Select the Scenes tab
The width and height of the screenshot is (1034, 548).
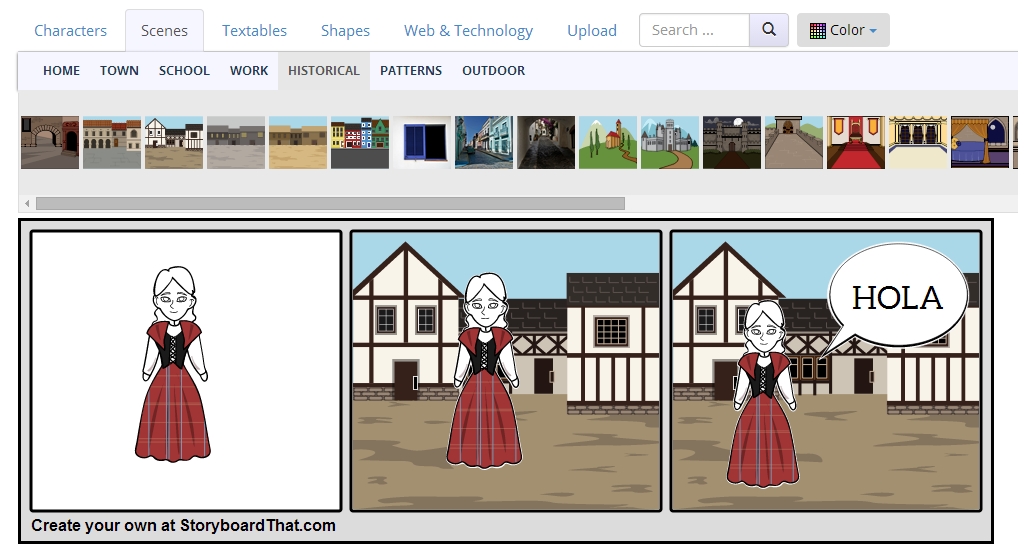[x=164, y=30]
